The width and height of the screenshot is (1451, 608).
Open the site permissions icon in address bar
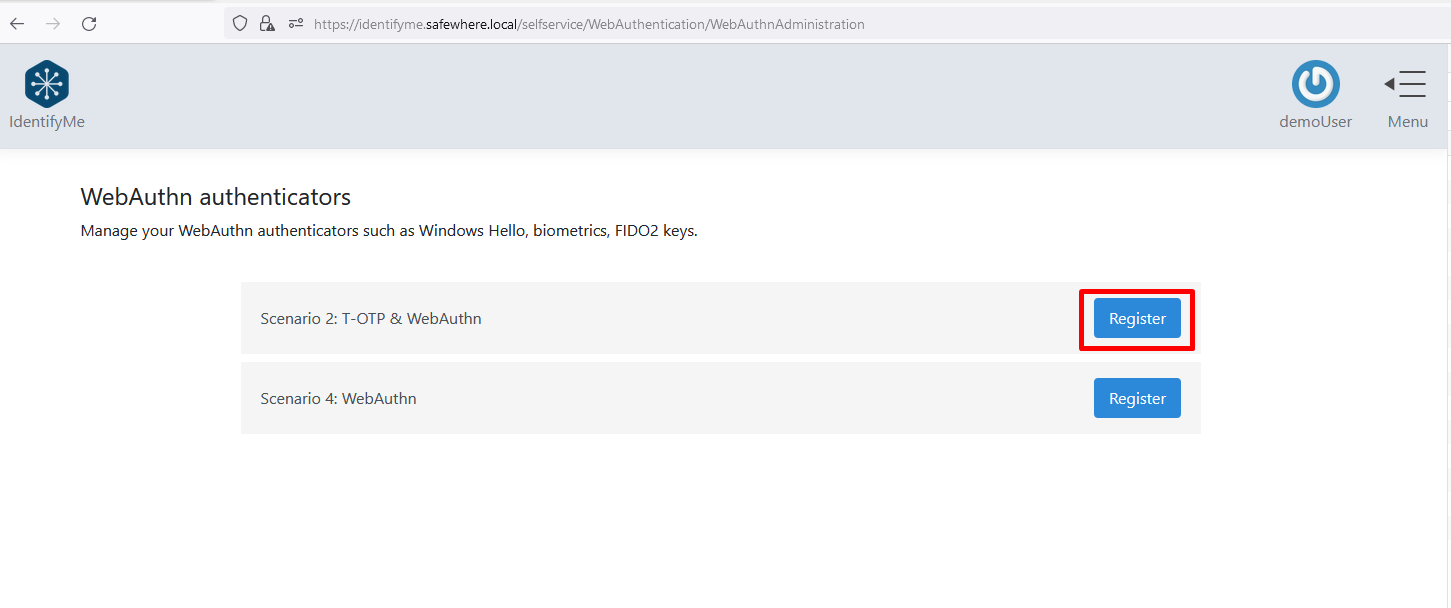pos(295,24)
